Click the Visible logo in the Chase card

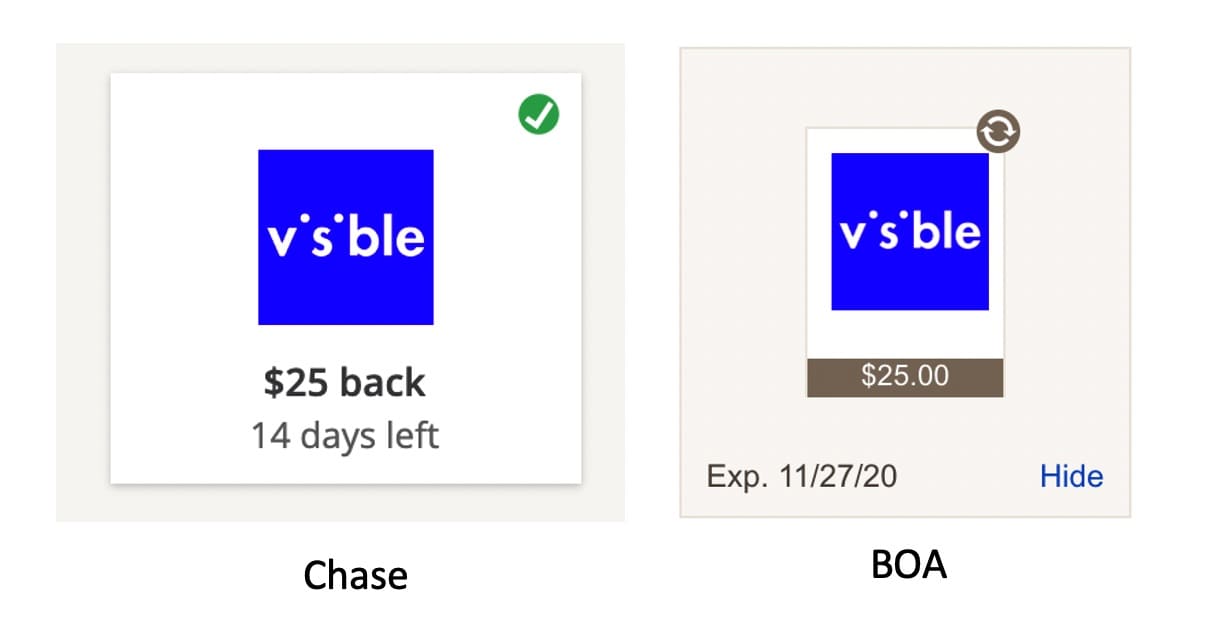345,237
